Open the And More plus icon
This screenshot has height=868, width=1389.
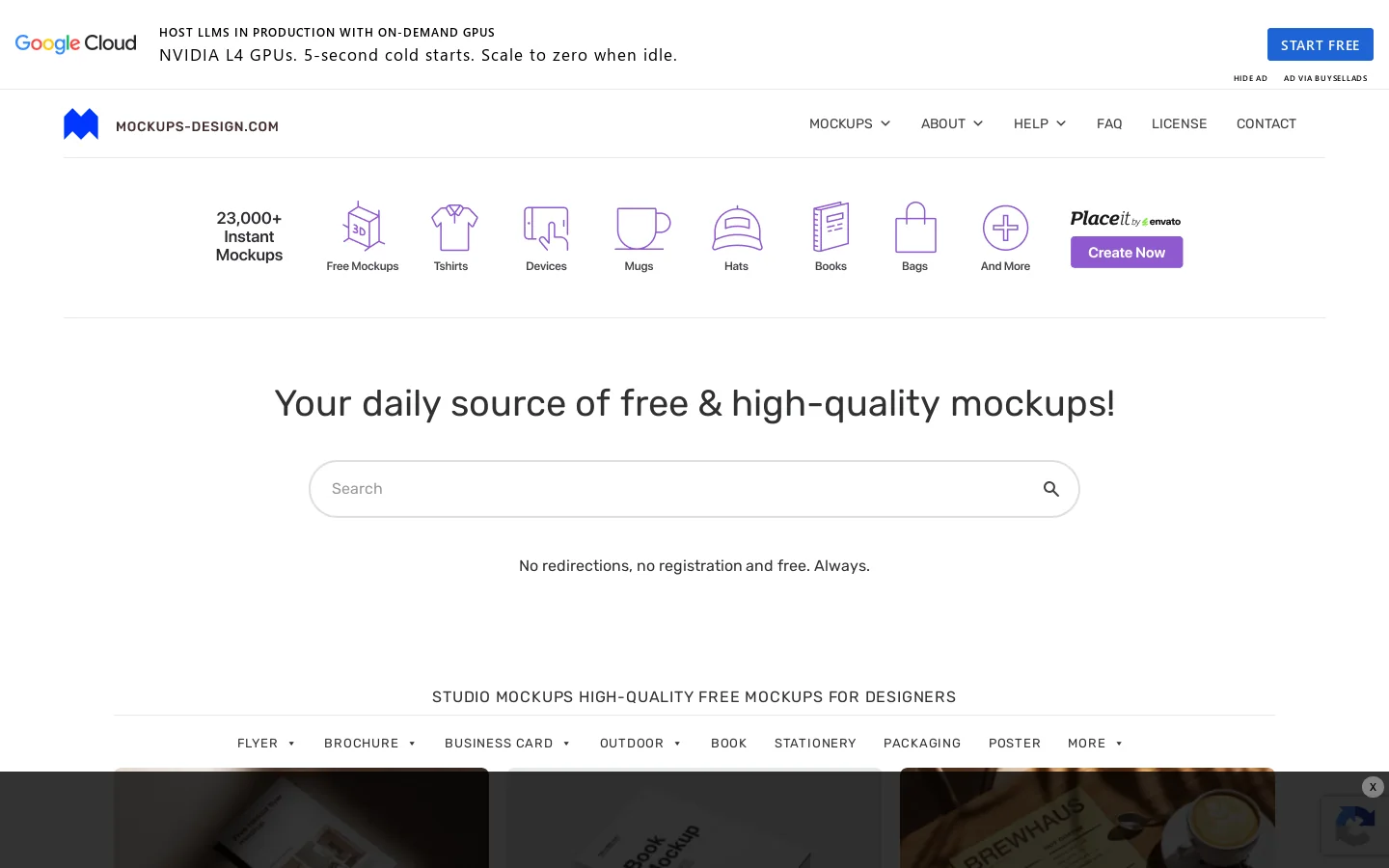[1005, 229]
